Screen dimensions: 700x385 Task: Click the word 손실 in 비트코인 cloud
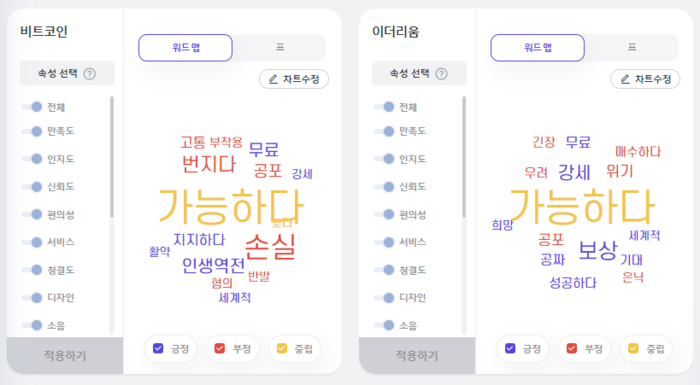[271, 247]
